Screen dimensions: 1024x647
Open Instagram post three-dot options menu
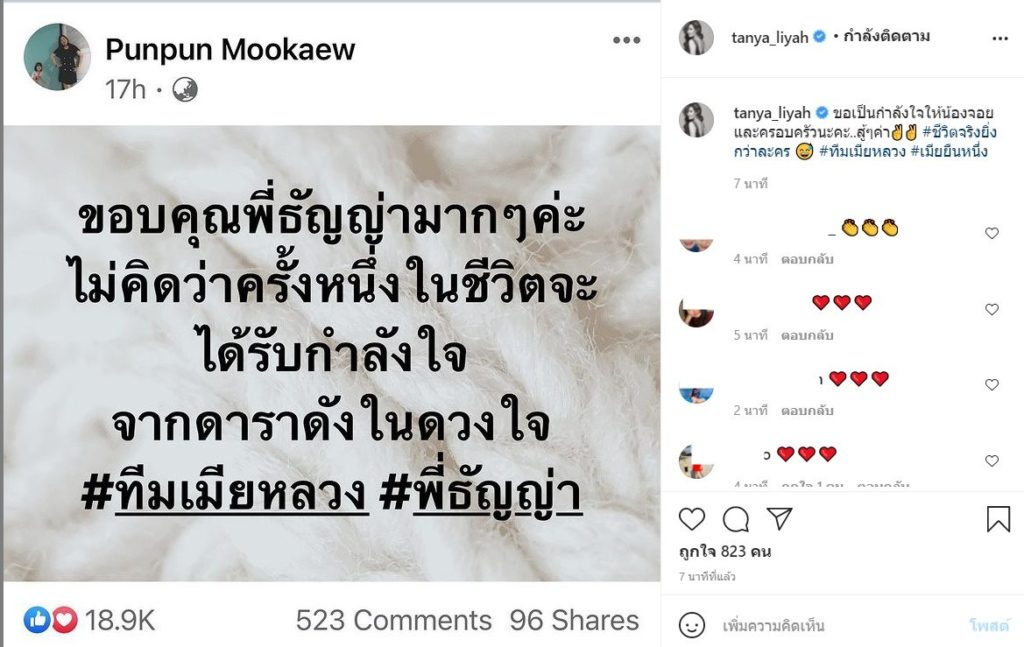point(1000,39)
